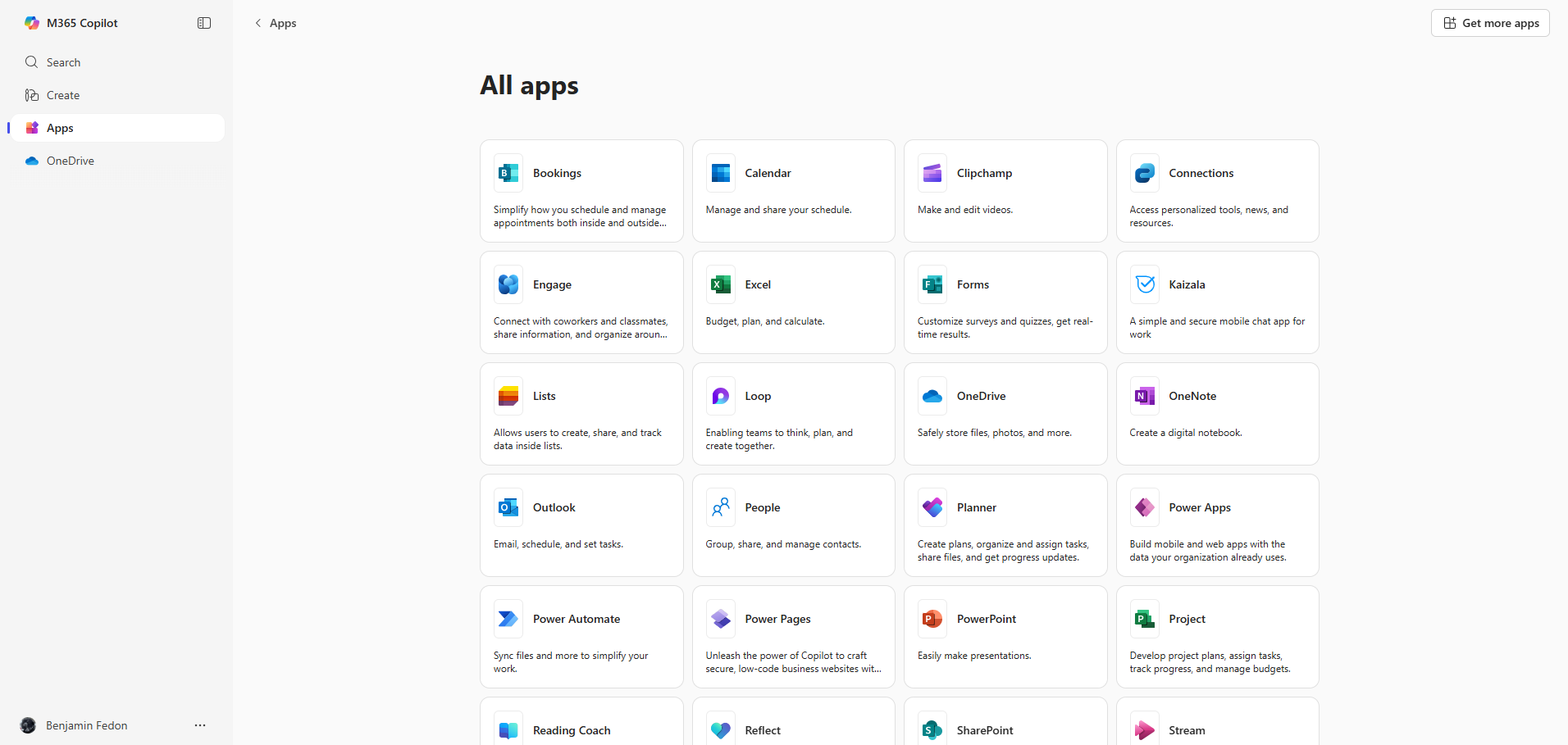1568x745 pixels.
Task: Open Search in the sidebar
Action: [118, 62]
